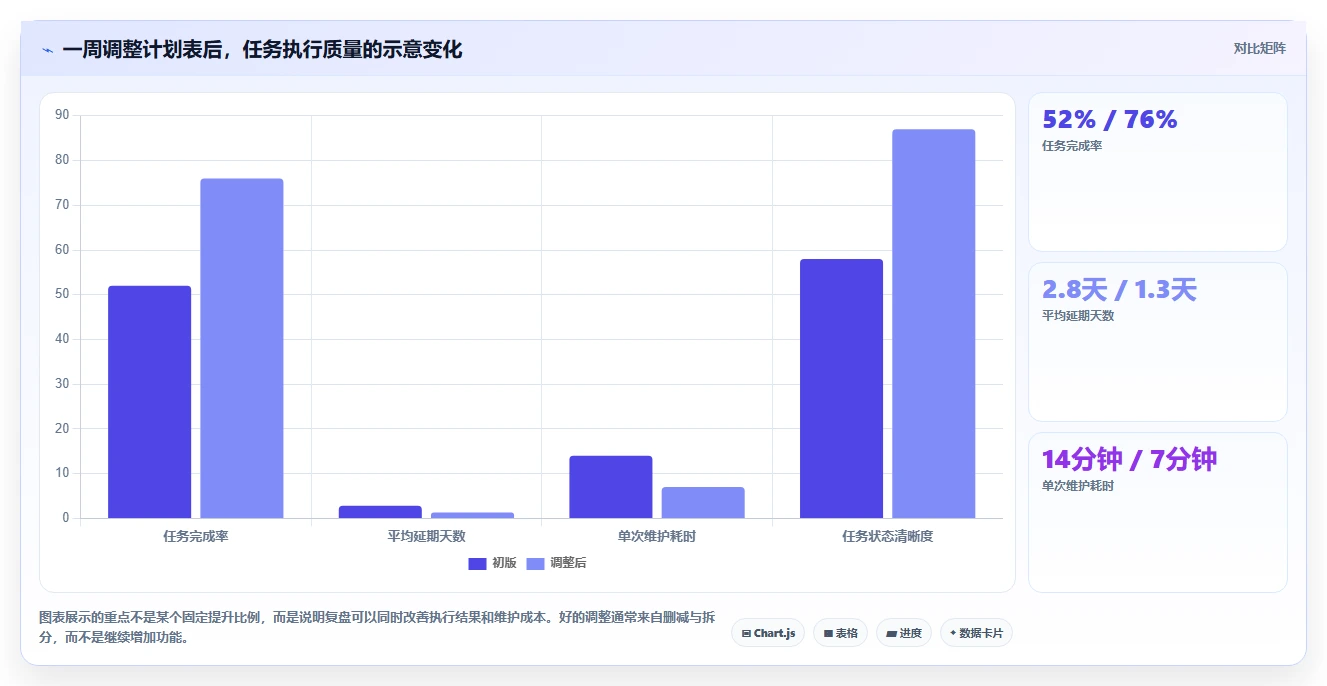Viewport: 1327px width, 686px height.
Task: Click the y-axis value 50
Action: tap(62, 294)
